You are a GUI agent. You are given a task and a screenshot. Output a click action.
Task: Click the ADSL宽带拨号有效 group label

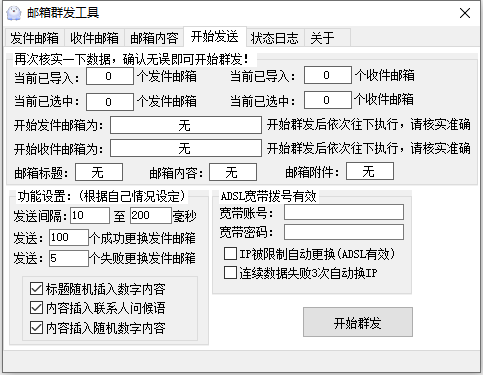coord(268,196)
